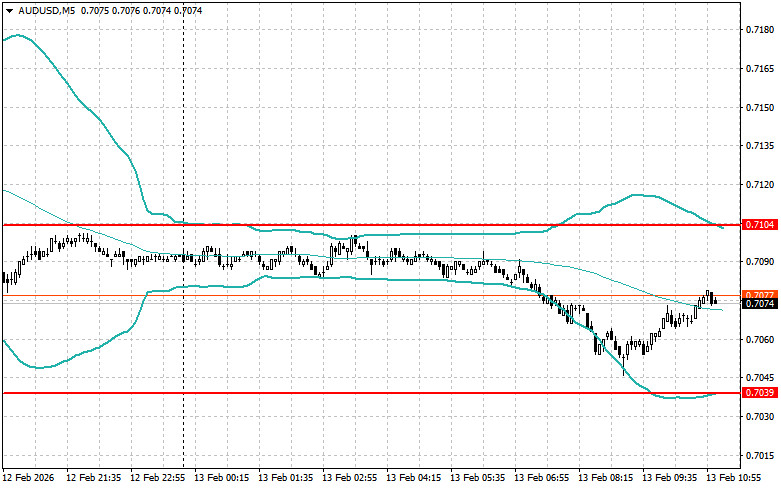Click the 0.7060 price scale value
This screenshot has width=781, height=489.
[x=760, y=340]
